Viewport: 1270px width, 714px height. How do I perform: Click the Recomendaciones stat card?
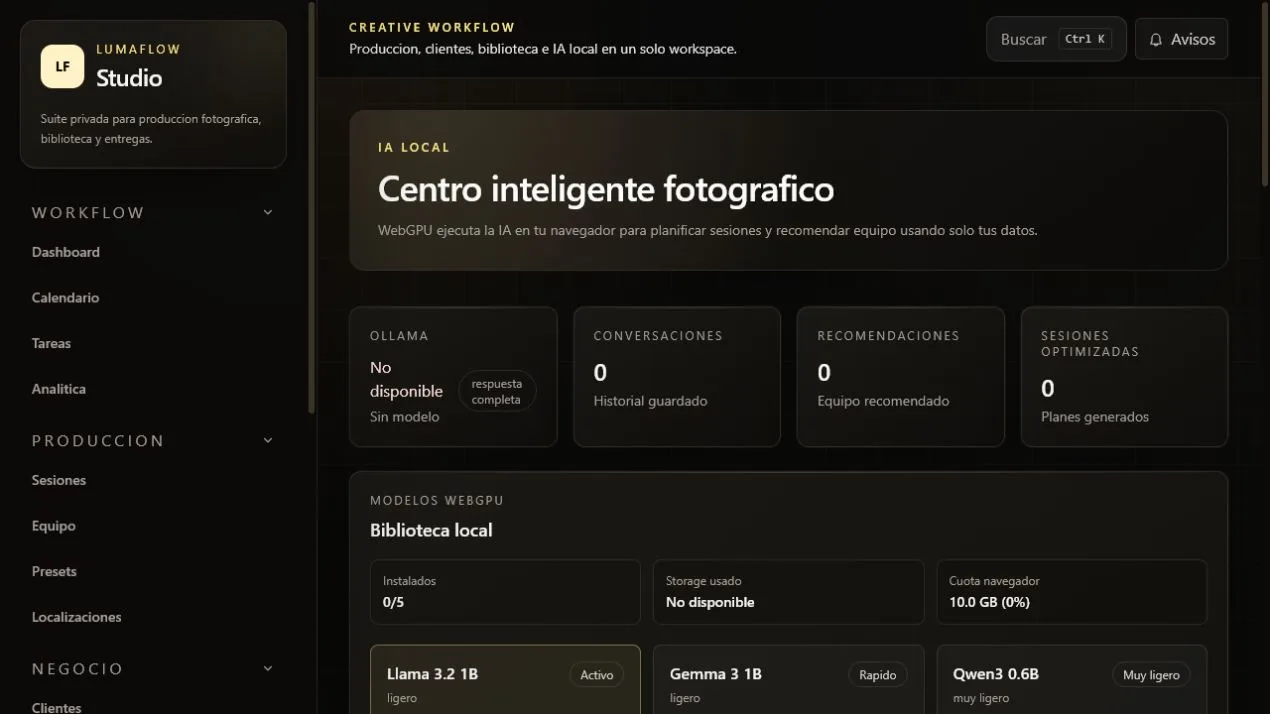click(901, 376)
